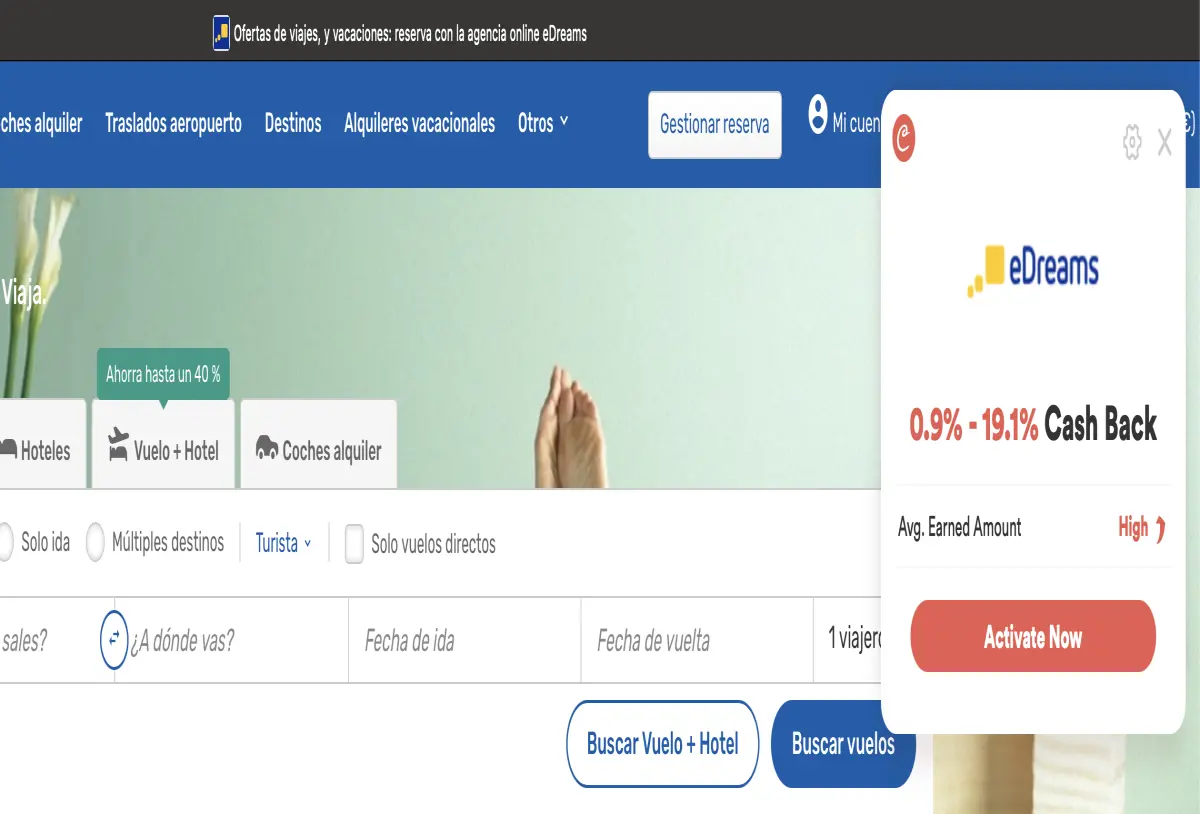Click the Activate Now cashback button
The height and width of the screenshot is (814, 1200).
click(1033, 637)
